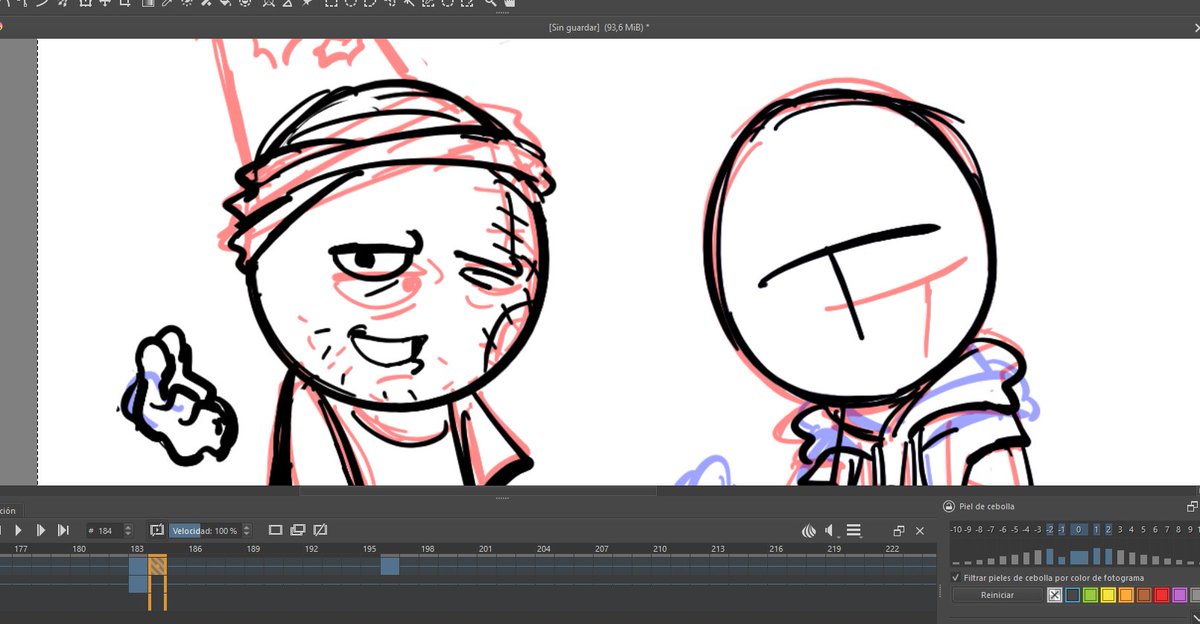This screenshot has width=1200, height=624.
Task: Float the Piel de cebolla docker
Action: 1192,506
